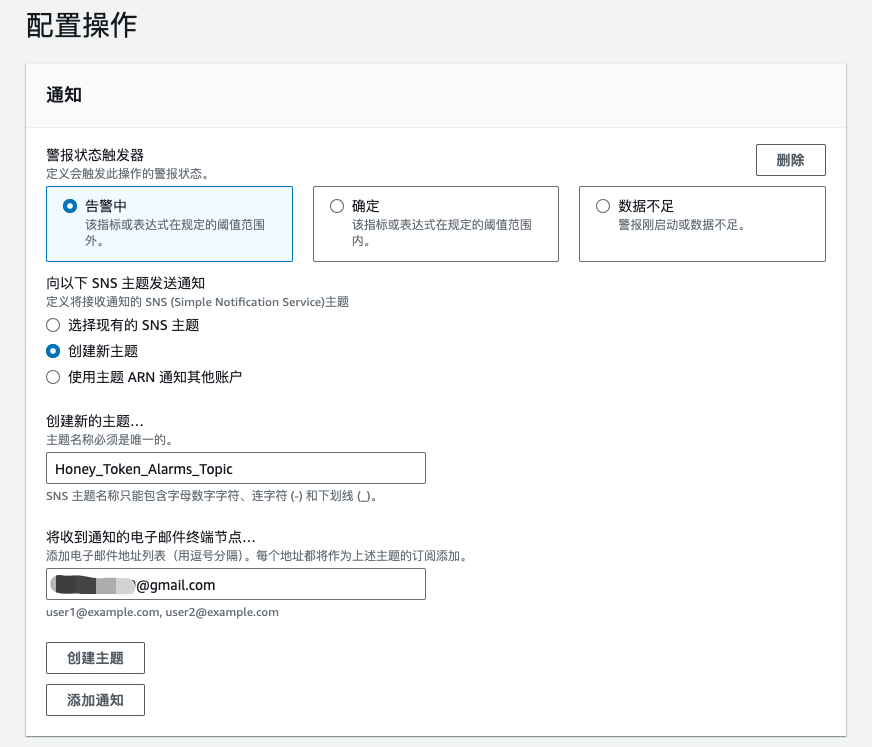Screen dimensions: 872x747
Task: Select the 确定 alarm state radio button
Action: (337, 206)
